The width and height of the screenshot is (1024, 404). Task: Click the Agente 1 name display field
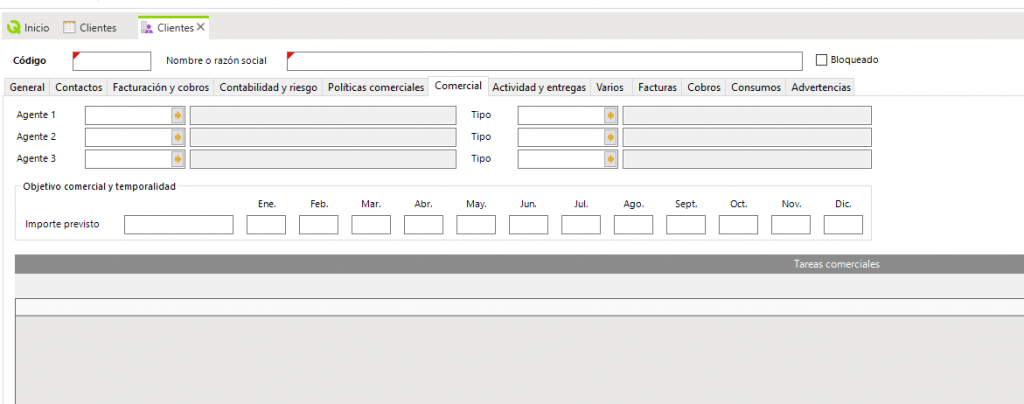(323, 116)
